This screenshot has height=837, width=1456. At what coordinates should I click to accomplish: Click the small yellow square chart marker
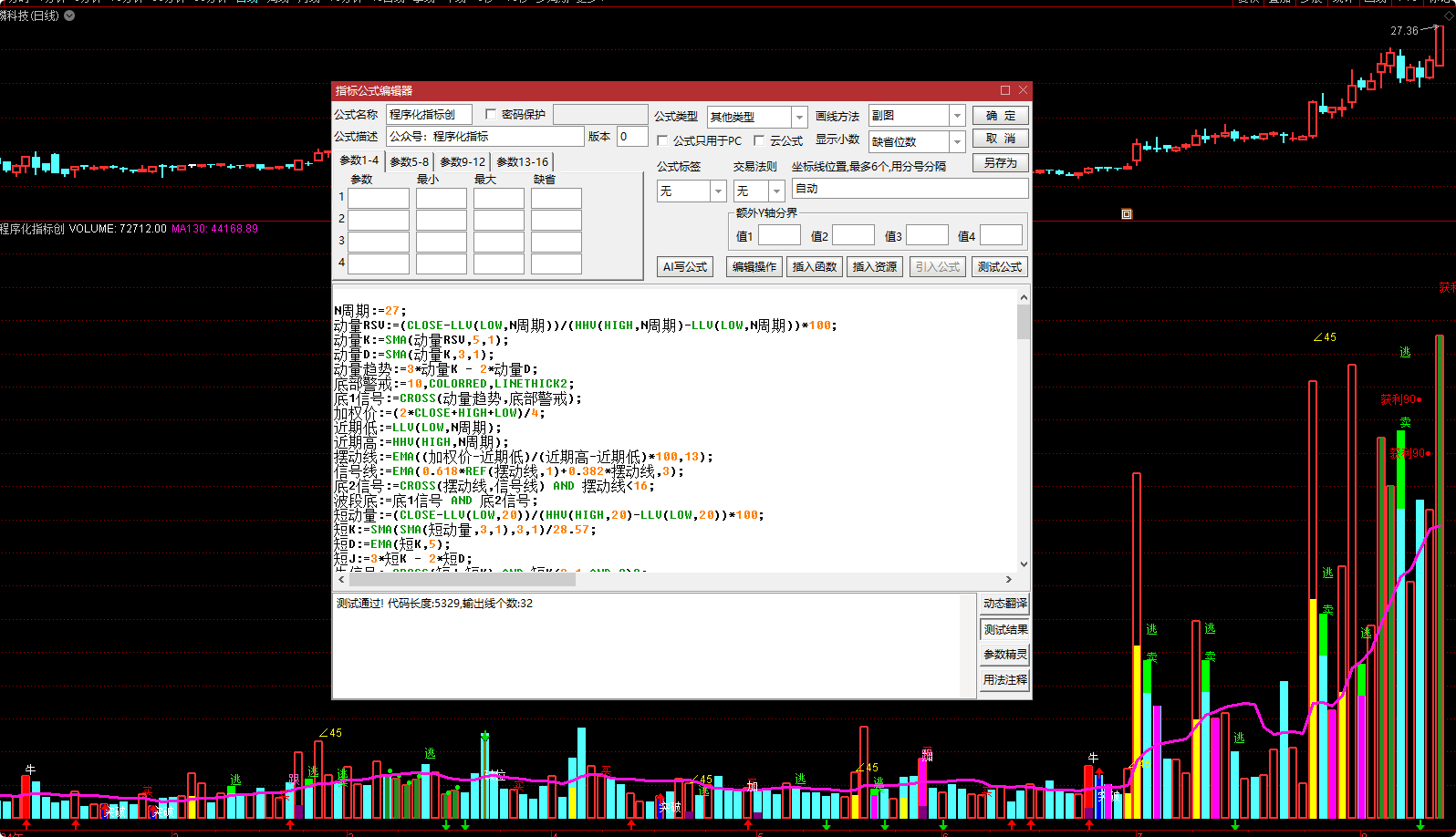click(x=1127, y=214)
